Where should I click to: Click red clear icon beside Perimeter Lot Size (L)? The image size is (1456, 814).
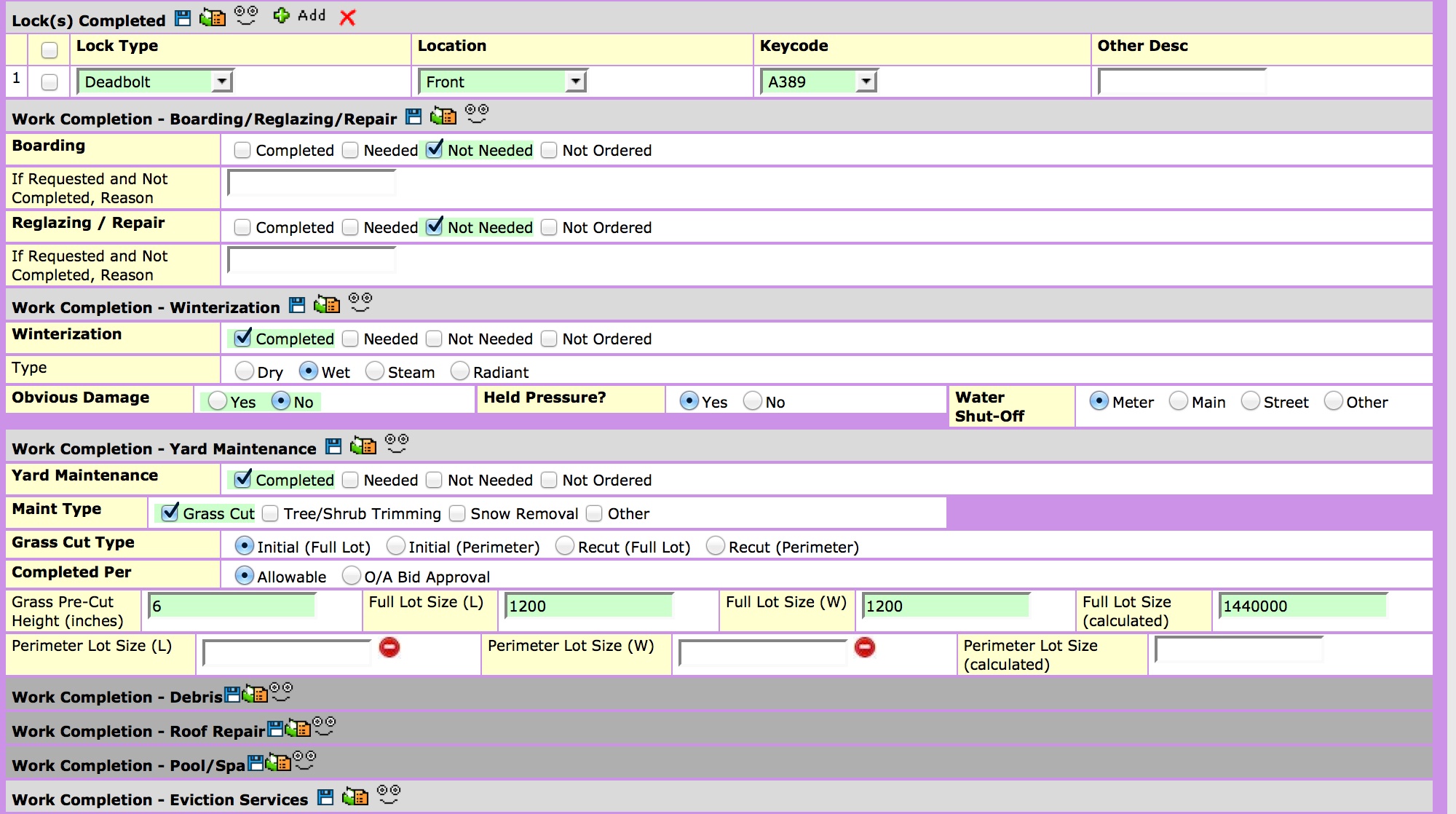click(389, 647)
